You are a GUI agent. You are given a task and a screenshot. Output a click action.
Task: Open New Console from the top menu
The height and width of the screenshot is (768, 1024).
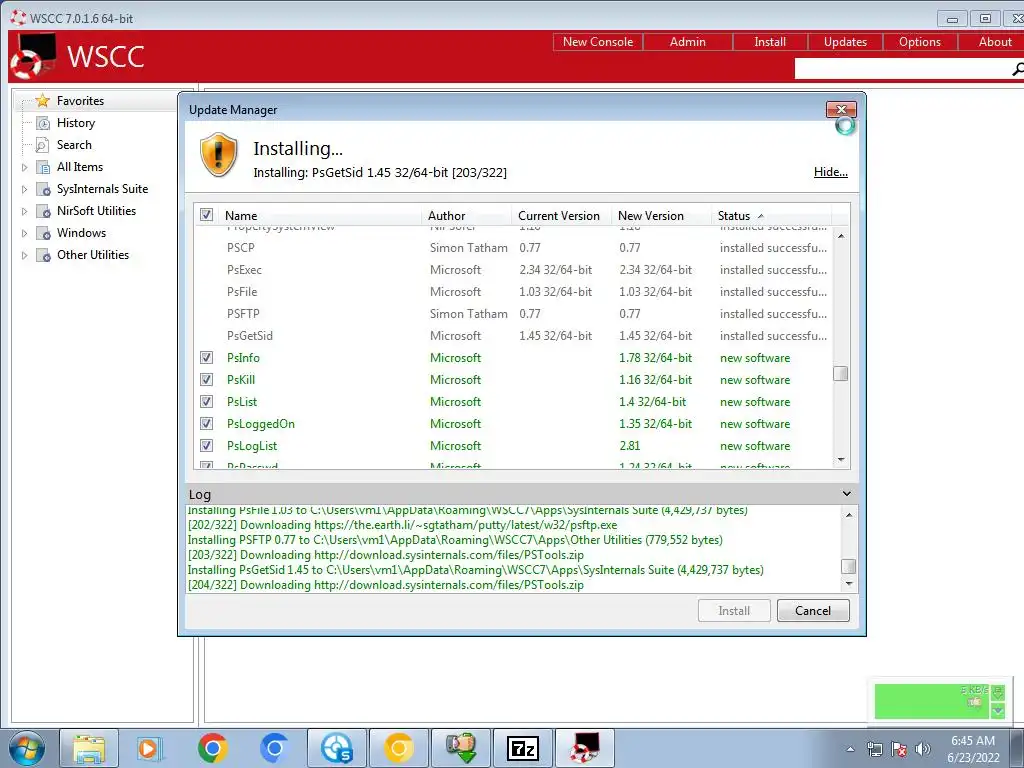pyautogui.click(x=598, y=42)
